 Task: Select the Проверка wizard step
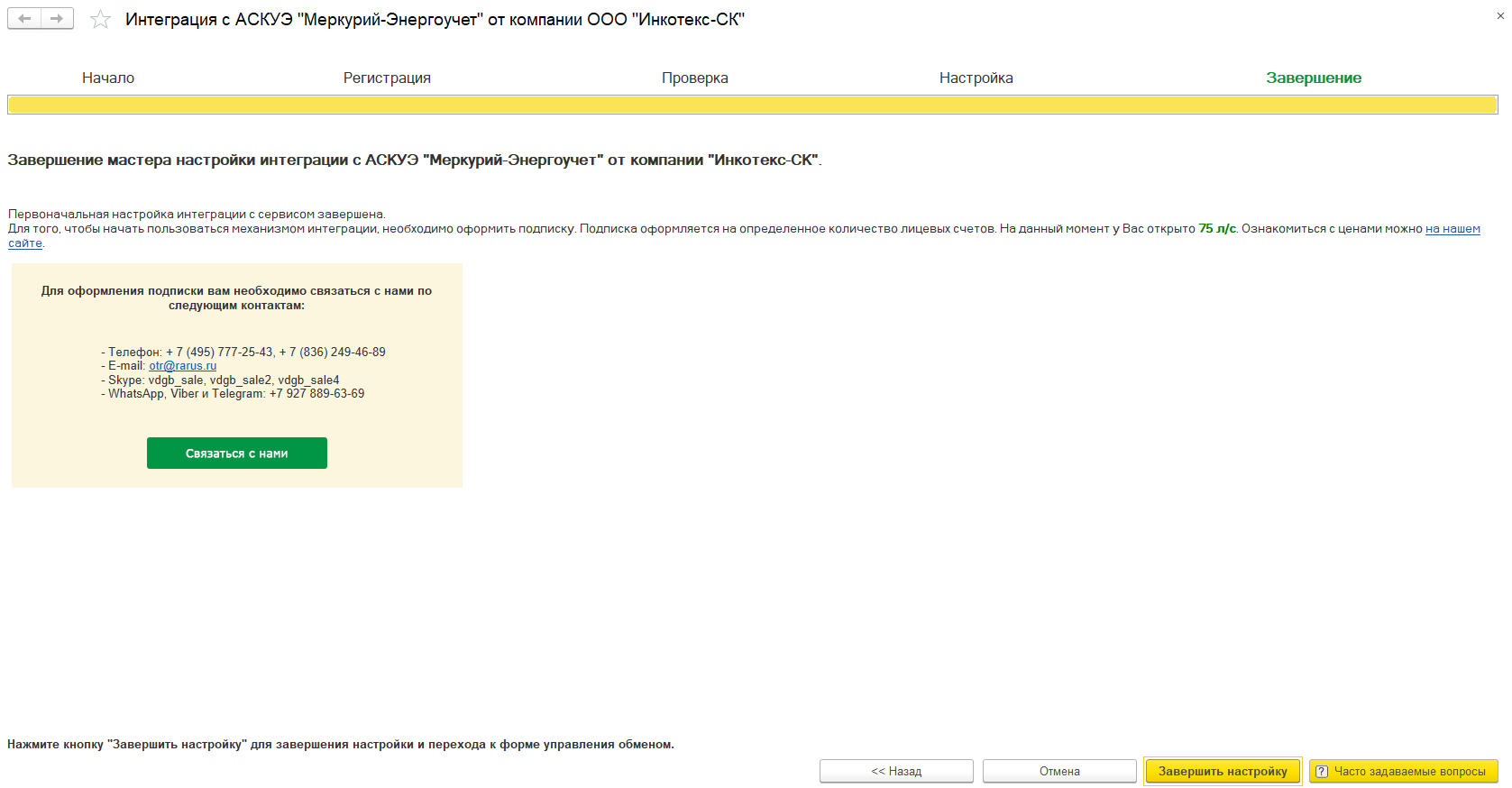point(695,78)
